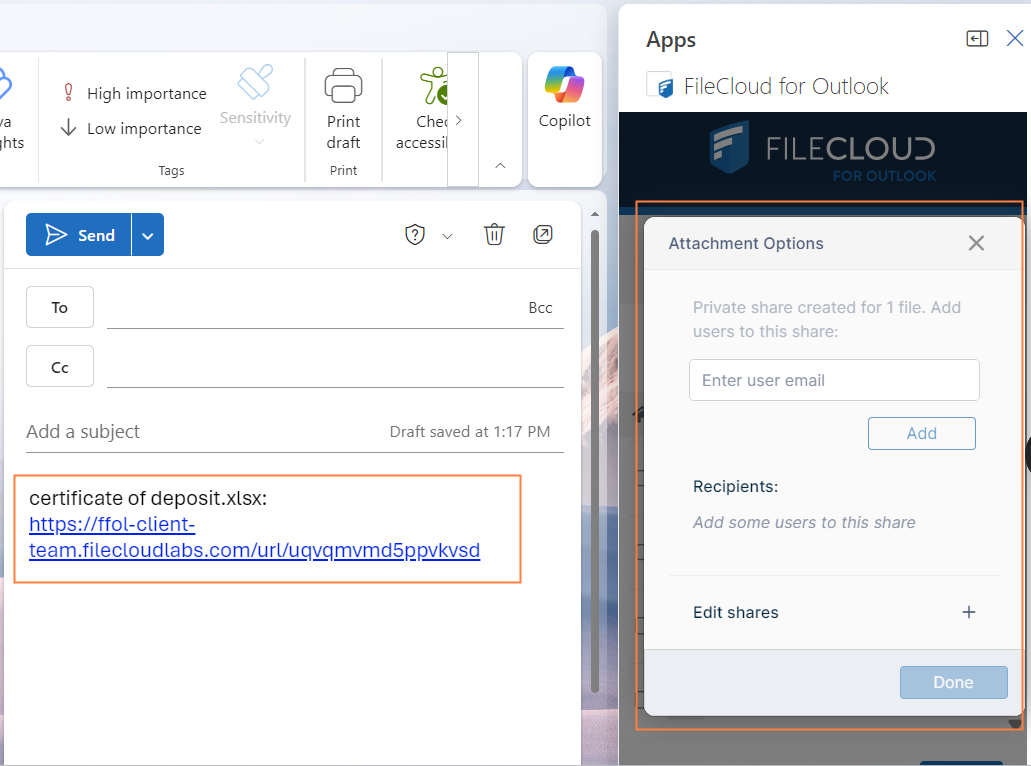
Task: Show more ribbon commands chevron
Action: pyautogui.click(x=459, y=120)
